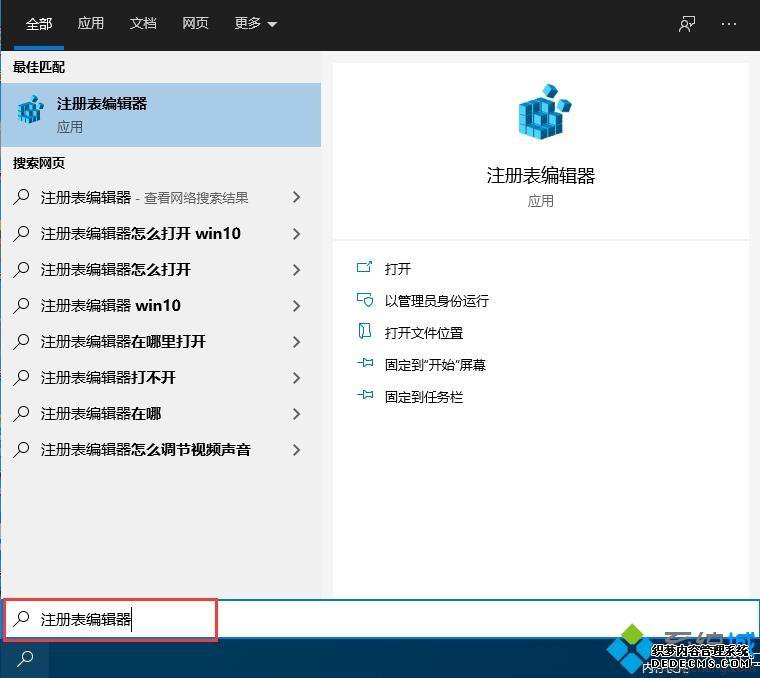The height and width of the screenshot is (678, 760).
Task: Open the three-dot options menu
Action: click(x=729, y=24)
